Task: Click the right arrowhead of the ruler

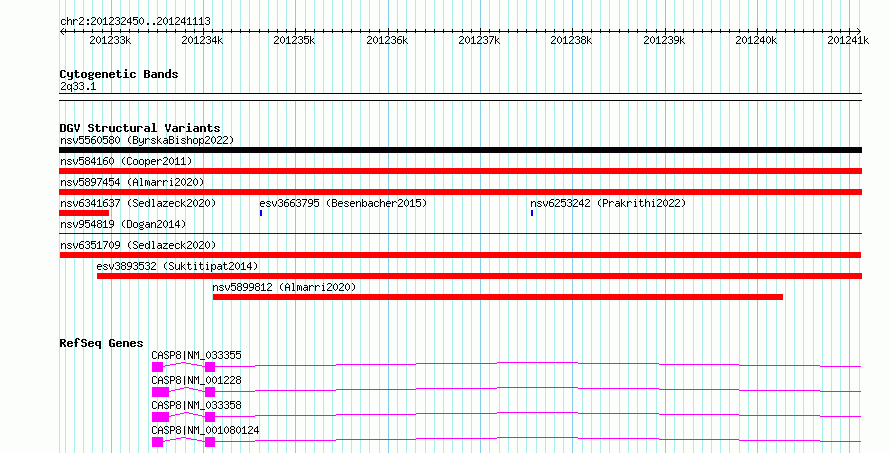Action: tap(859, 32)
